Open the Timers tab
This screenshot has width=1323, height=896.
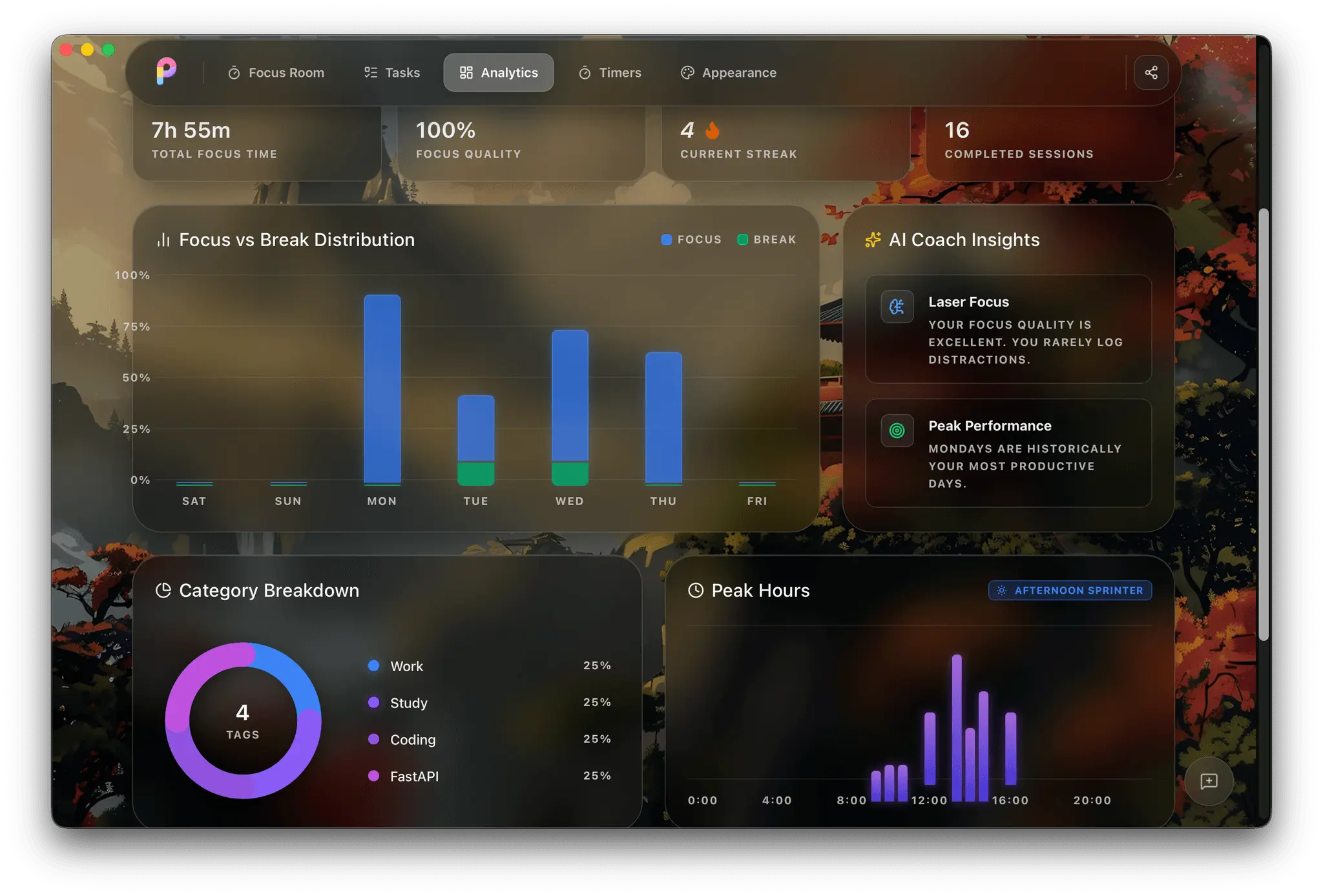(610, 72)
